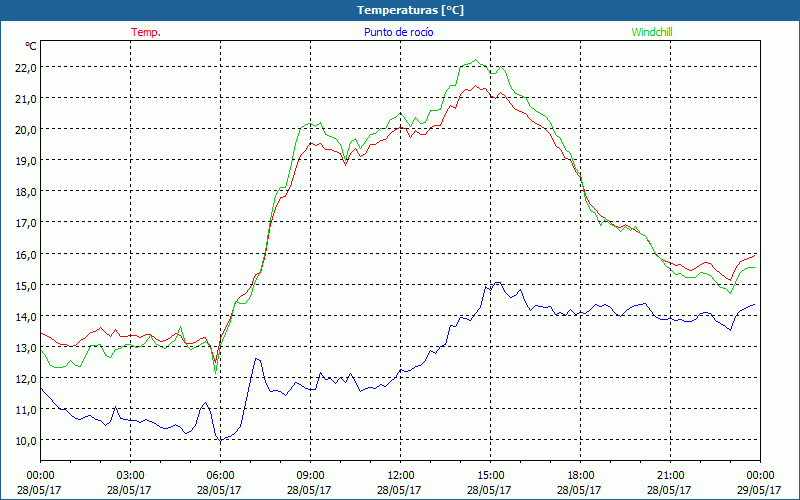Select the green 'Windchill' legend label

click(652, 32)
